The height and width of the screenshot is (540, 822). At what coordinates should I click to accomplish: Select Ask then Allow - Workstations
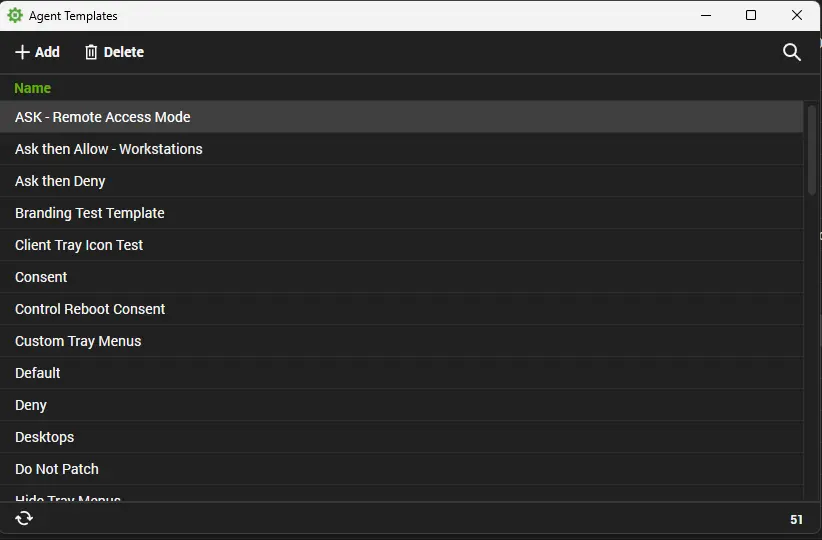[x=401, y=149]
